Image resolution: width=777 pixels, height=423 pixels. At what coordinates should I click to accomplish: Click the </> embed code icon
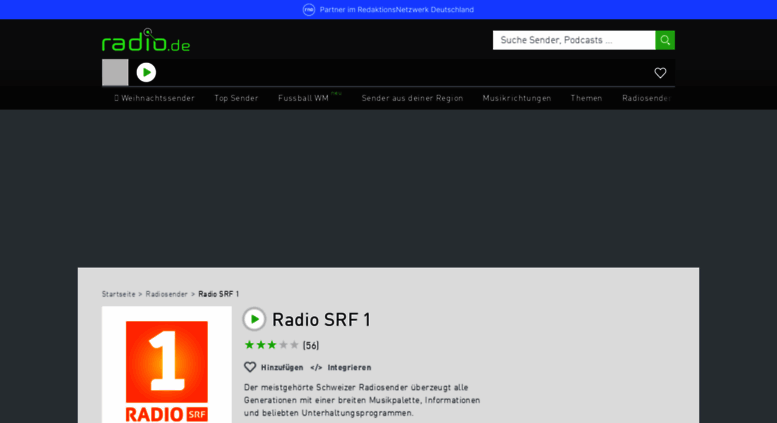click(316, 368)
